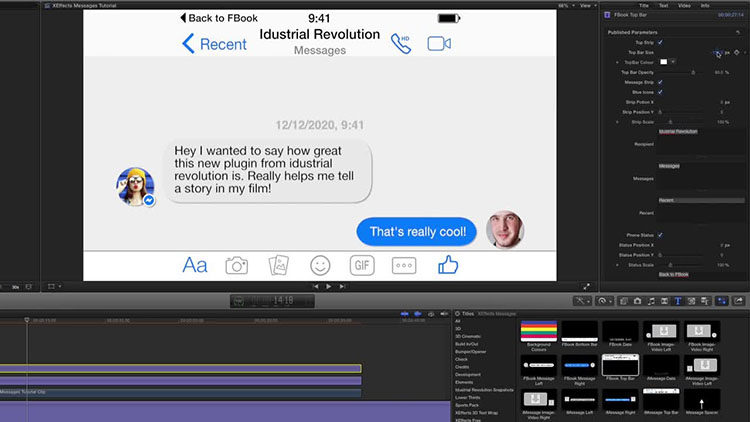Open the Enhancements magic wand menu

point(581,301)
